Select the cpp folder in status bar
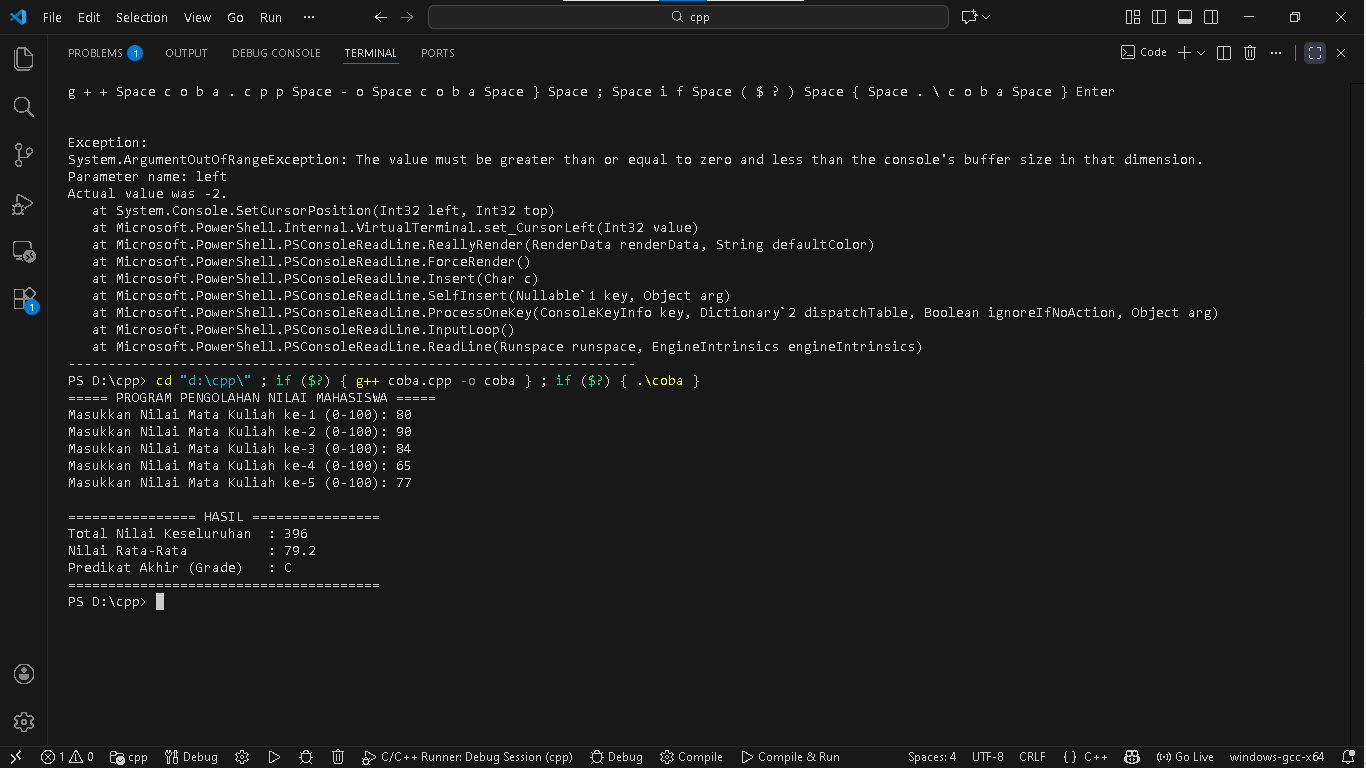 pos(129,757)
